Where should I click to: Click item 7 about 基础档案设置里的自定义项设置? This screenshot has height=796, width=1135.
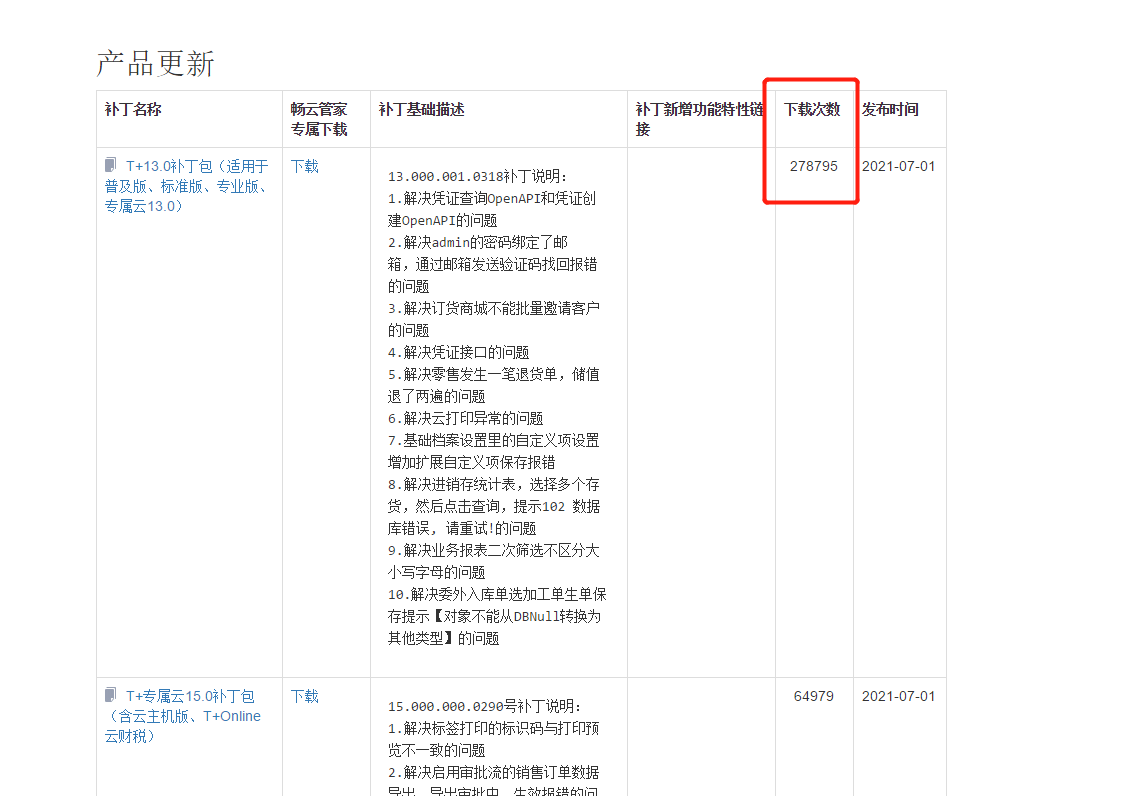(x=494, y=451)
